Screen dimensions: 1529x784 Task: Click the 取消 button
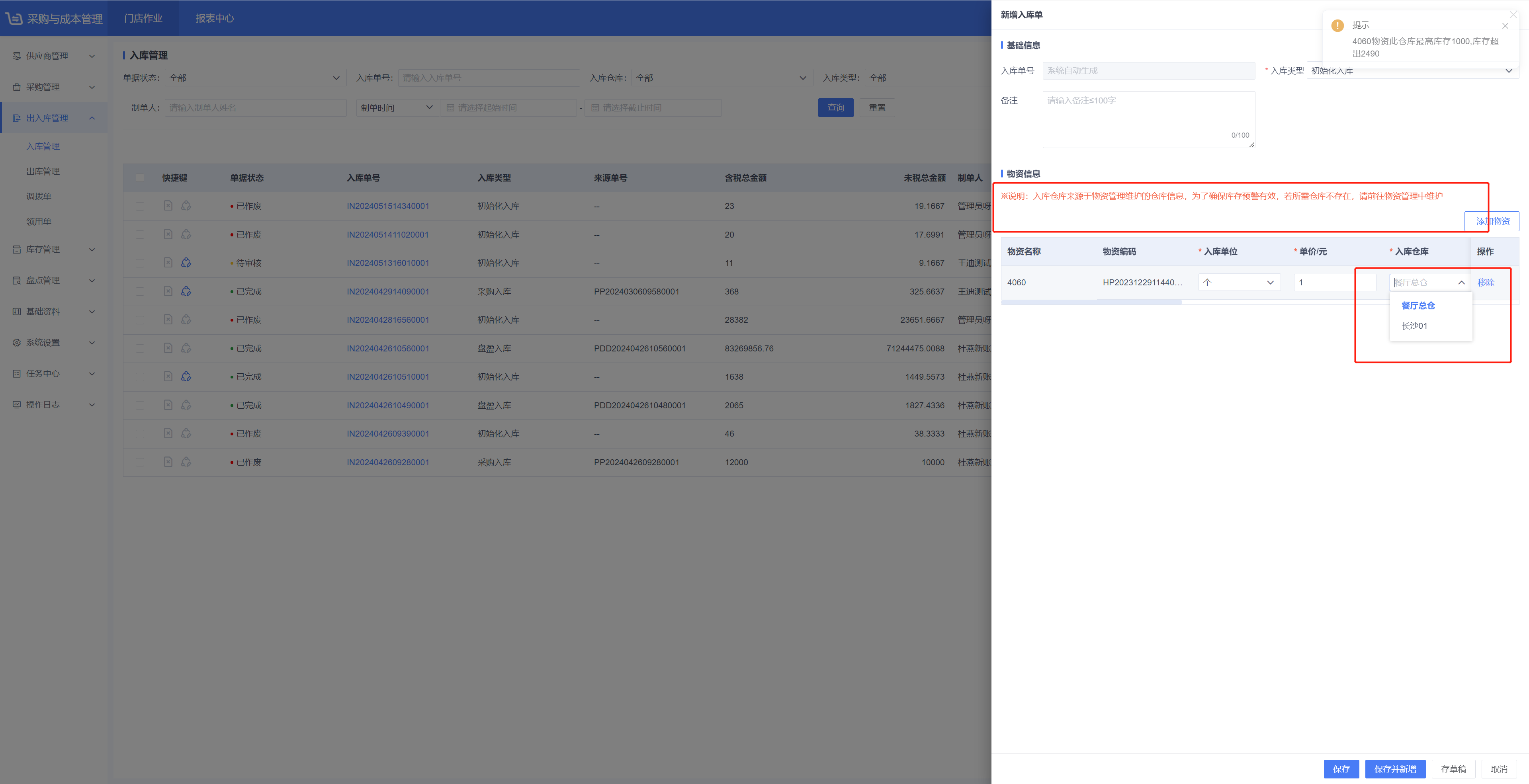(x=1499, y=768)
